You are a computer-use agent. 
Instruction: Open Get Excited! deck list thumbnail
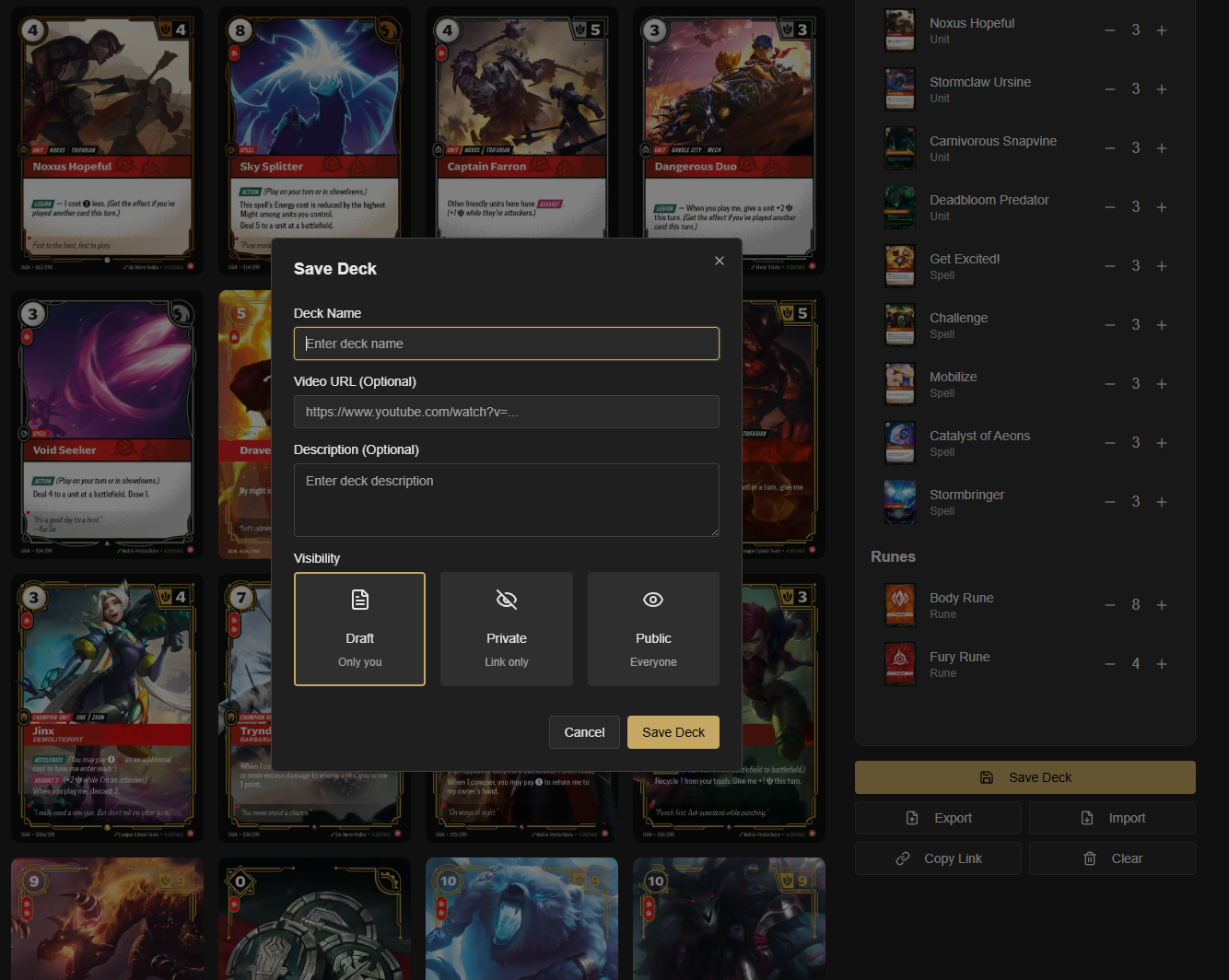900,266
